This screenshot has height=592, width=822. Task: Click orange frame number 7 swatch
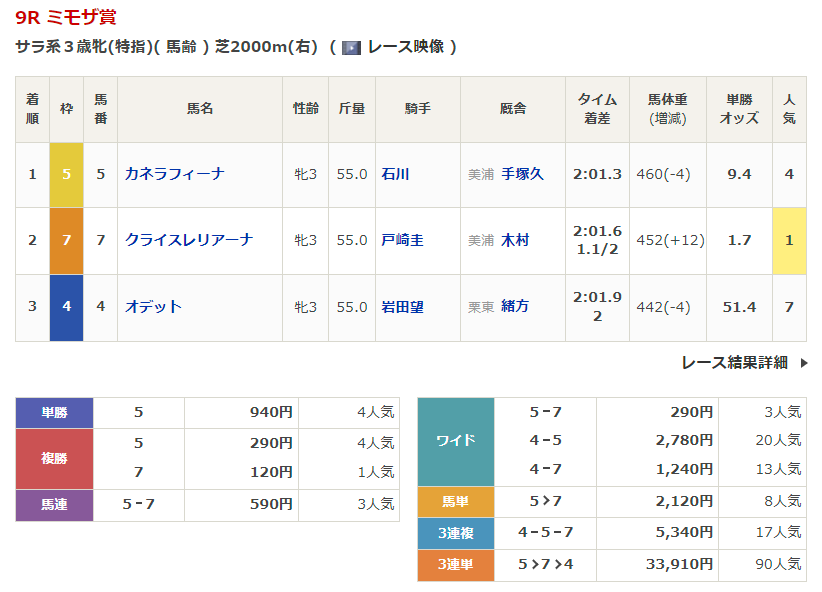[x=66, y=240]
